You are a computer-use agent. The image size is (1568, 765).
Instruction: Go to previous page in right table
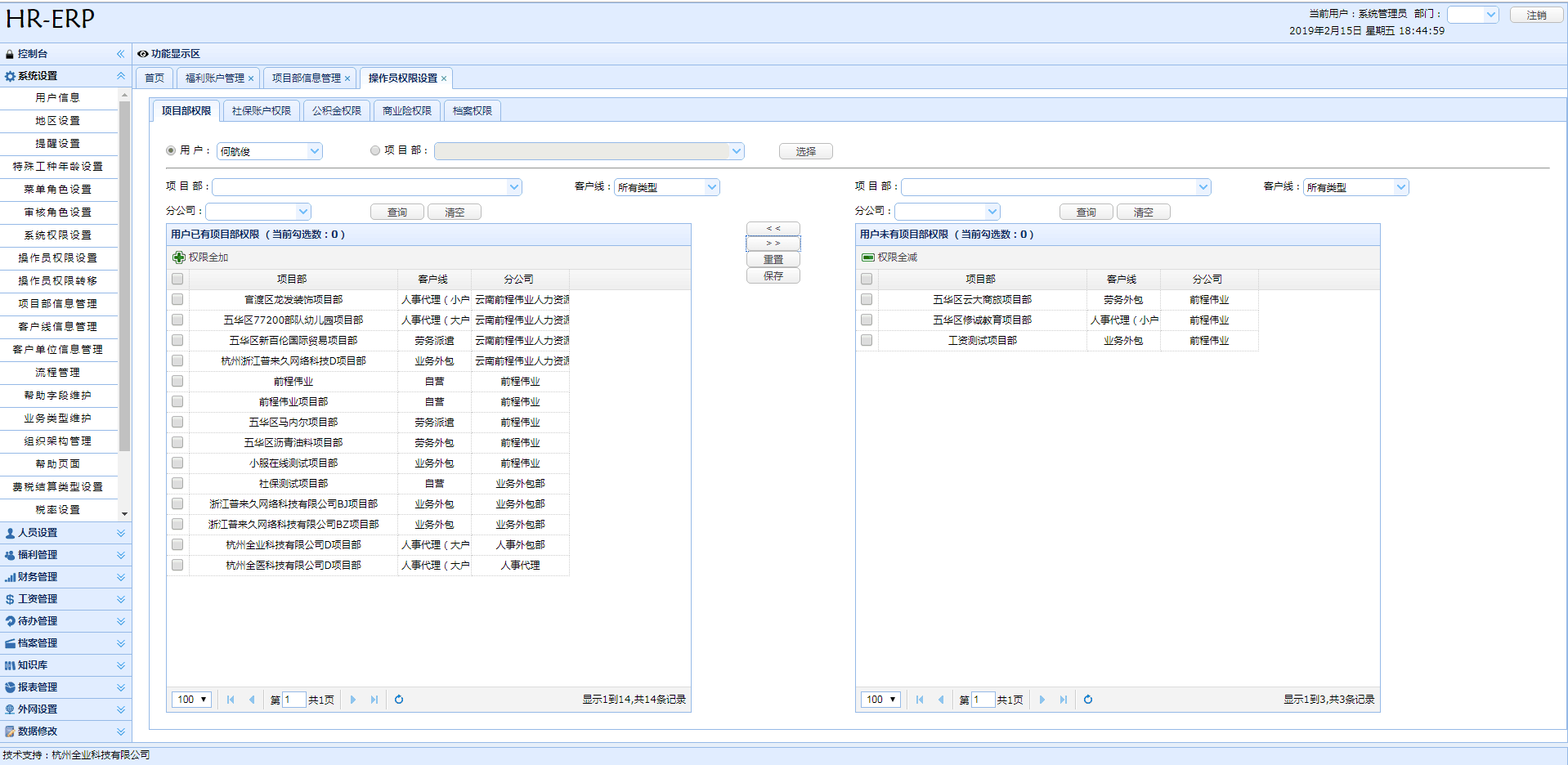pyautogui.click(x=941, y=700)
